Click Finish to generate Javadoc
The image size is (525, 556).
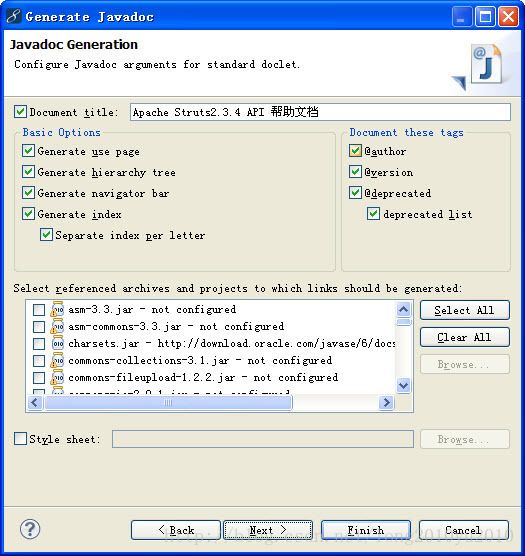coord(366,530)
